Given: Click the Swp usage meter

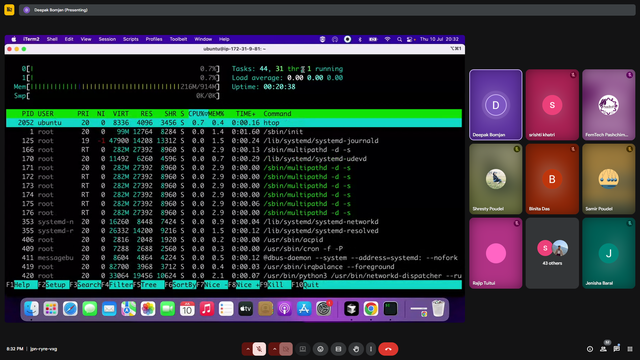Looking at the screenshot, I should [117, 96].
